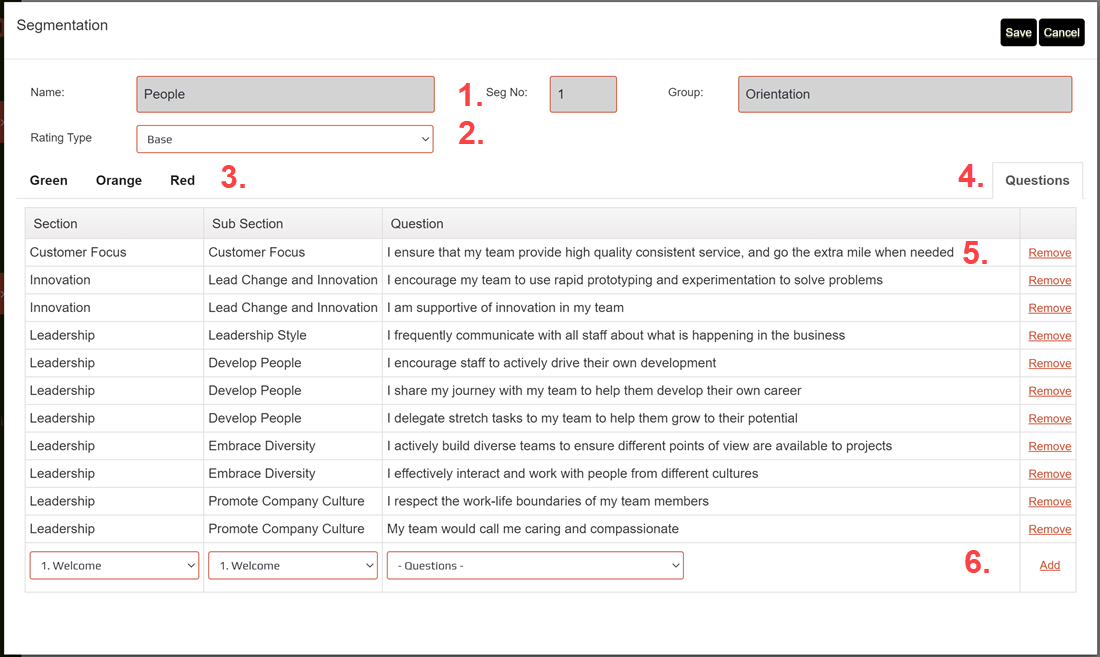Image resolution: width=1100 pixels, height=657 pixels.
Task: Open the Orange tab
Action: (x=118, y=180)
